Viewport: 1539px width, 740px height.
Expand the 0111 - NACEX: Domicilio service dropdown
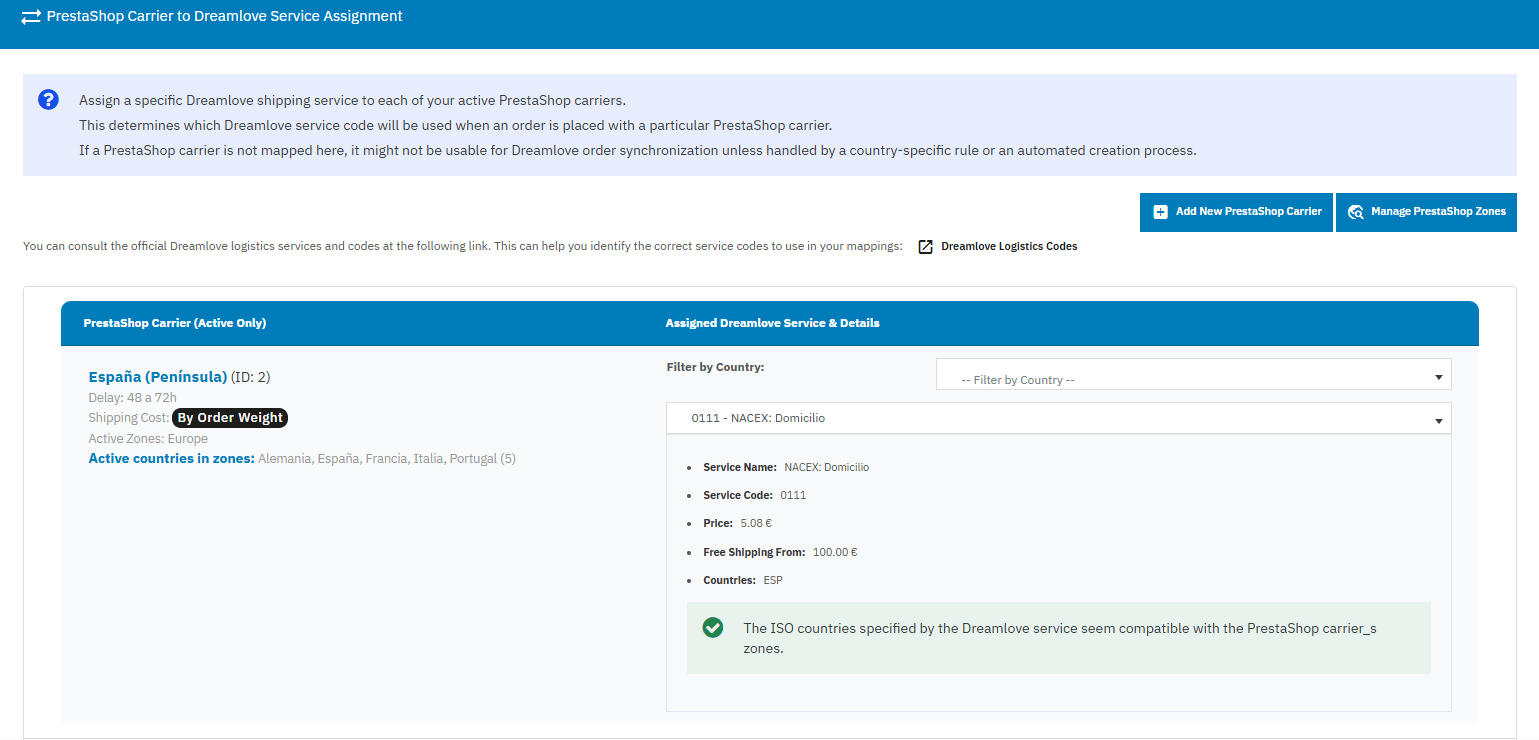(1058, 418)
